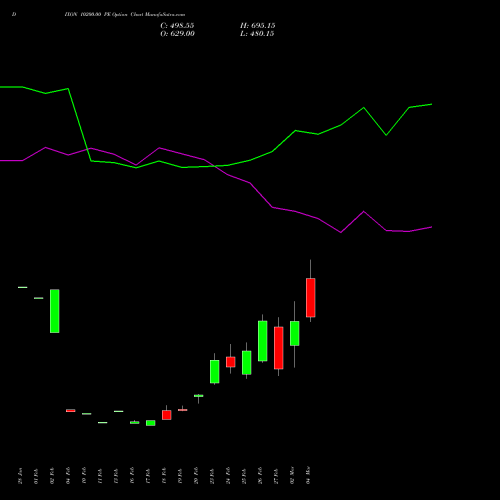This screenshot has width=500, height=500.
Task: Click the long red candlestick for 27 Feb
Action: 279,348
